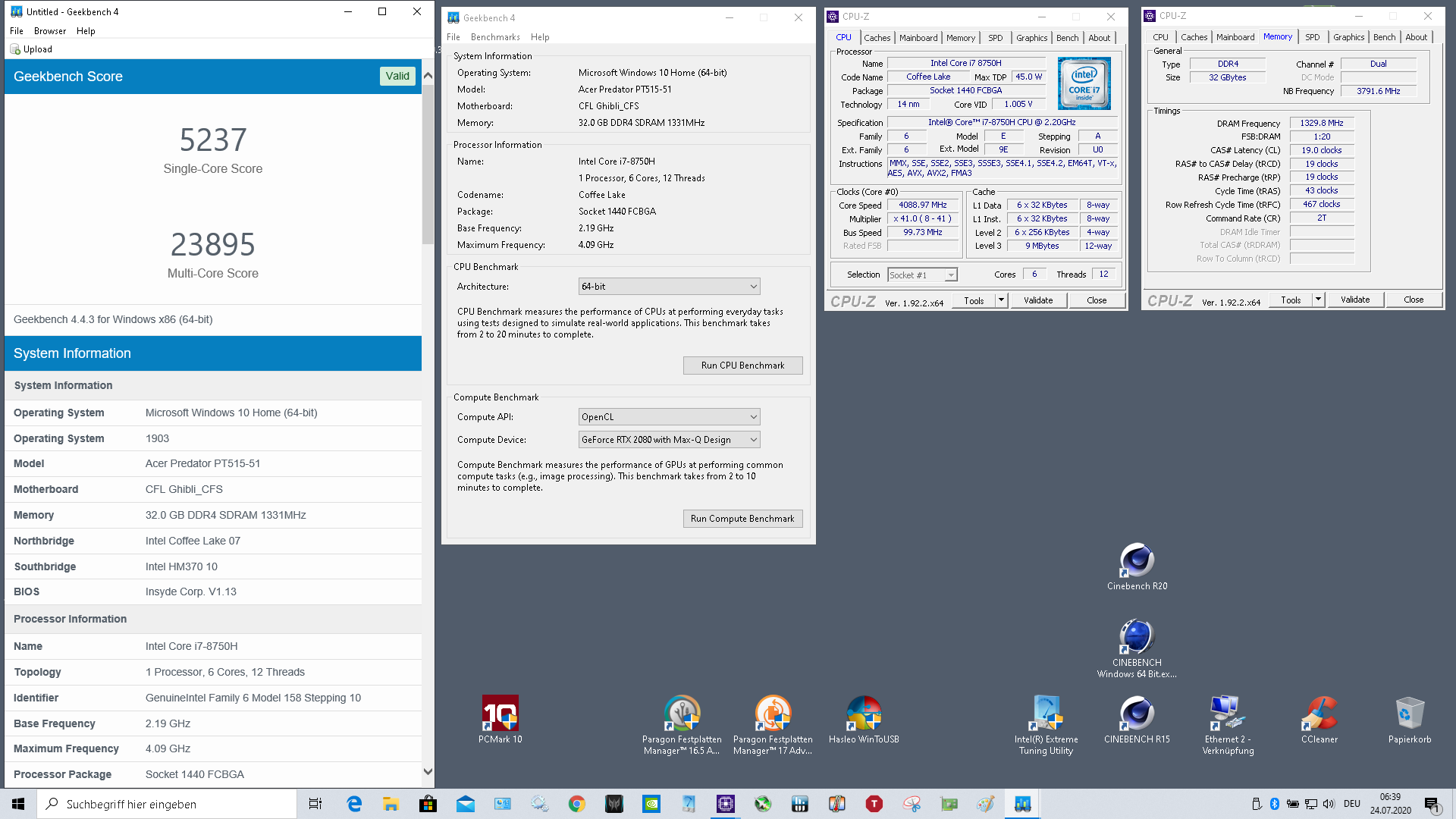Switch to CPU-Z taskbar icon

tap(726, 804)
